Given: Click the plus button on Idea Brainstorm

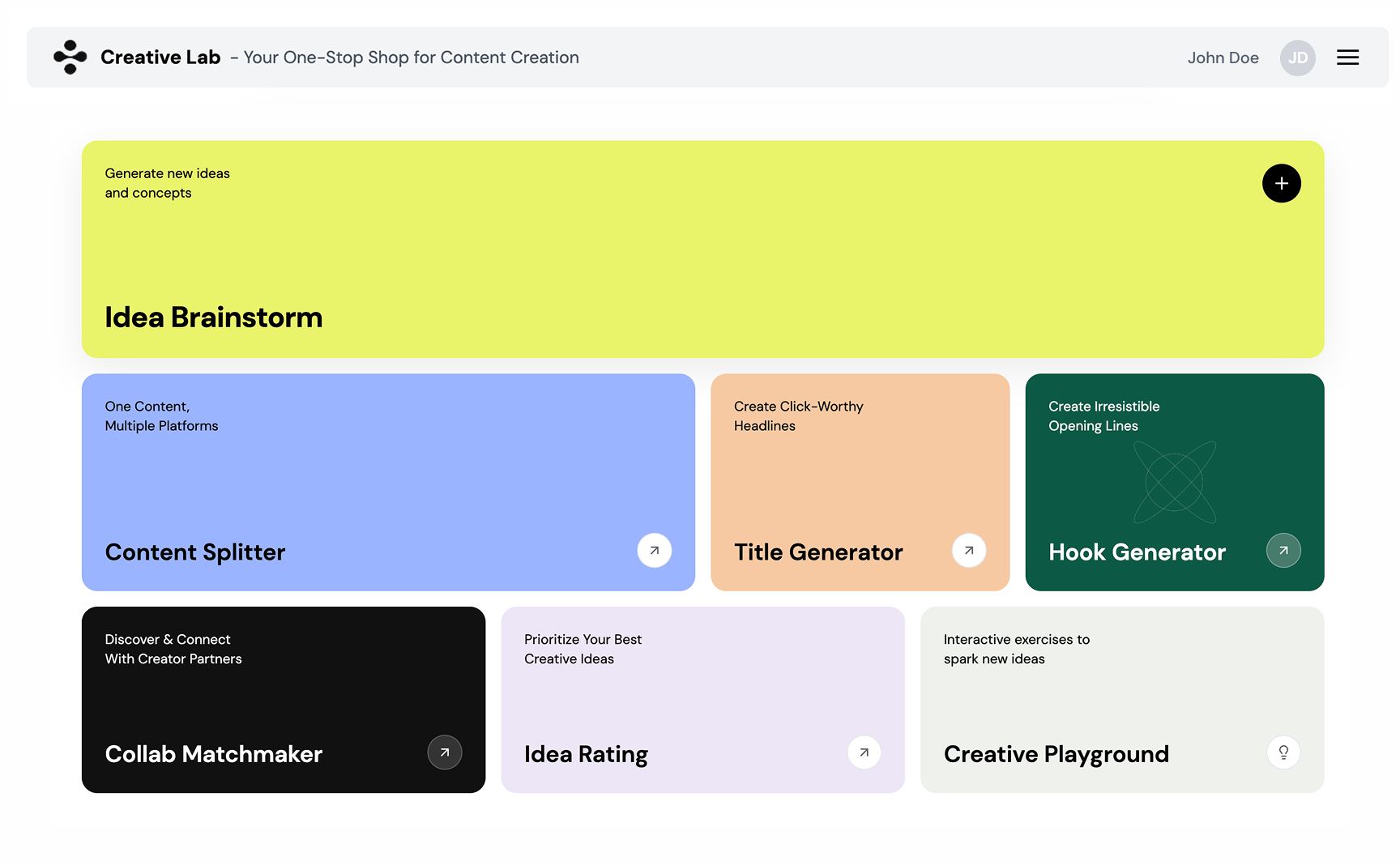Looking at the screenshot, I should point(1281,184).
